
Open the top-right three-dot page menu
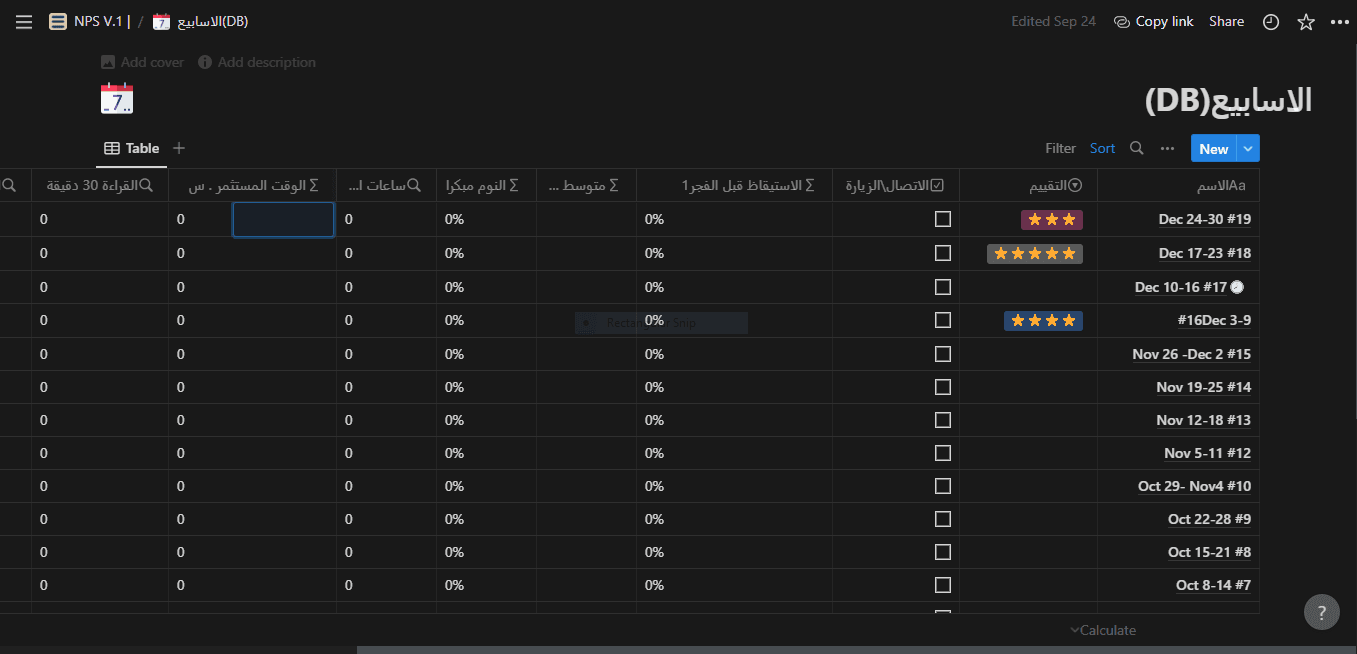(1340, 22)
